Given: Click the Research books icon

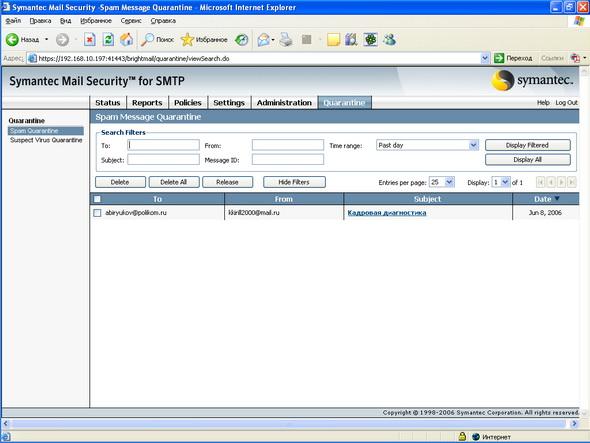Looking at the screenshot, I should (351, 40).
